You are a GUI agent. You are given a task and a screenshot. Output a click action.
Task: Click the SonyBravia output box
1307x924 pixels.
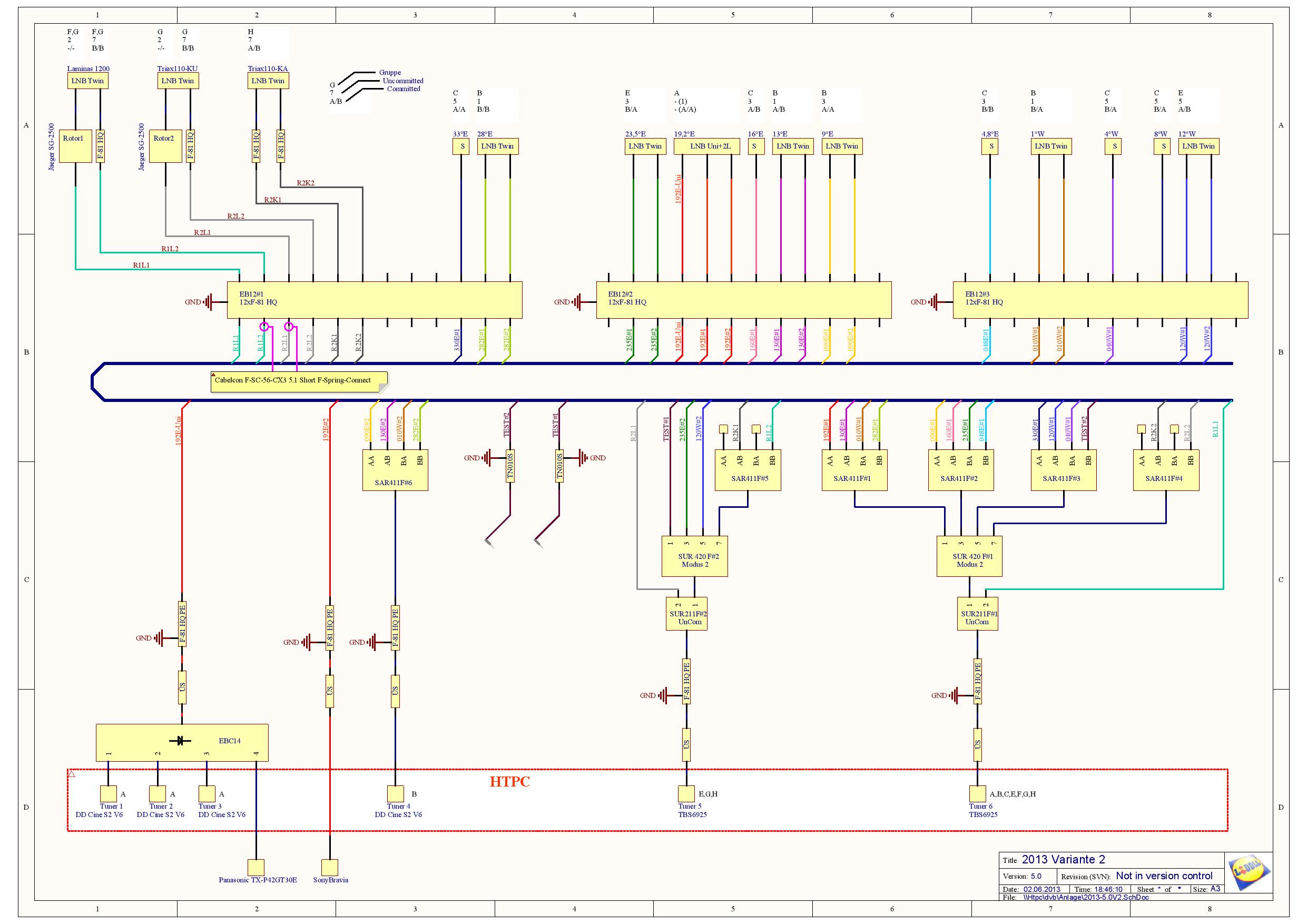330,868
